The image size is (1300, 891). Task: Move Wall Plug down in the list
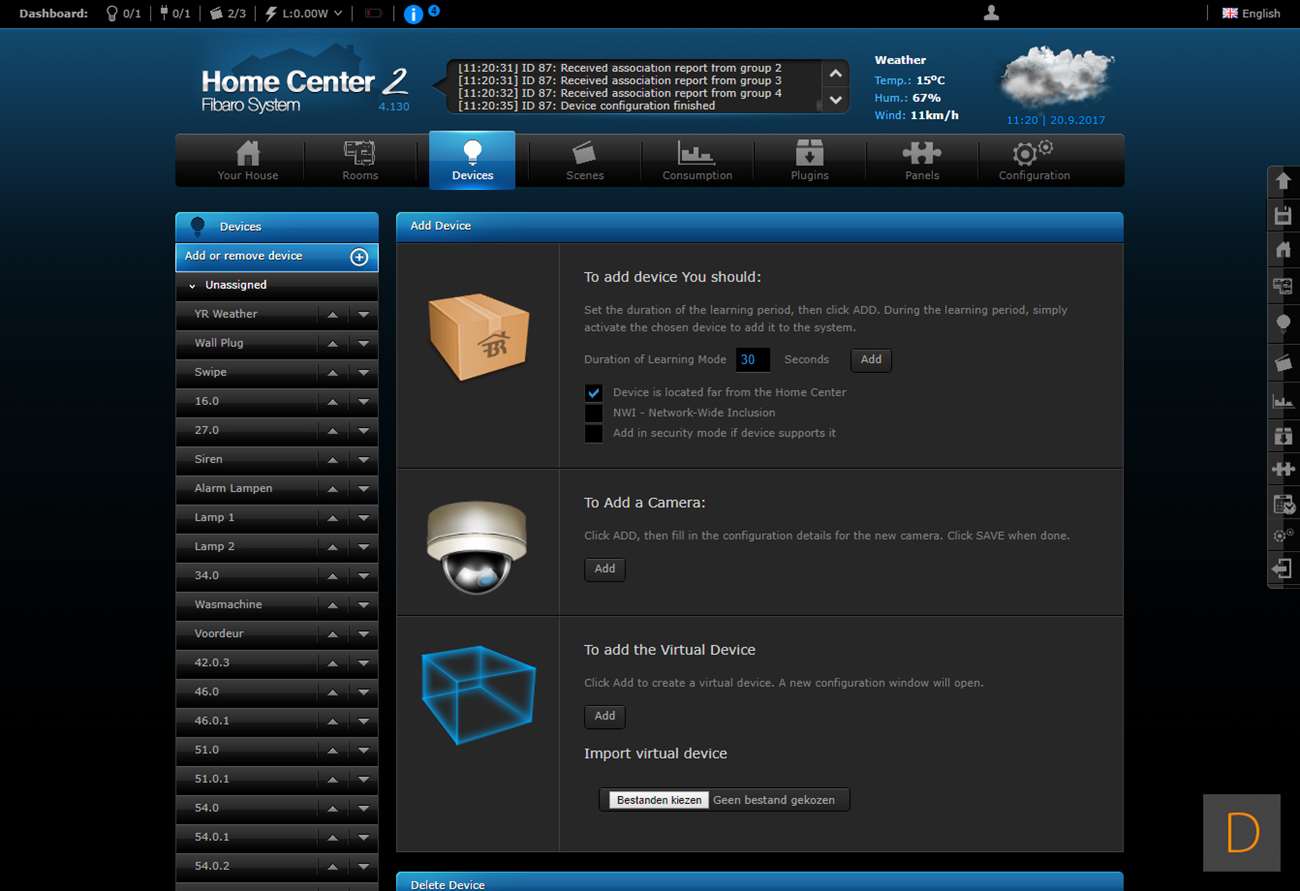[x=364, y=343]
